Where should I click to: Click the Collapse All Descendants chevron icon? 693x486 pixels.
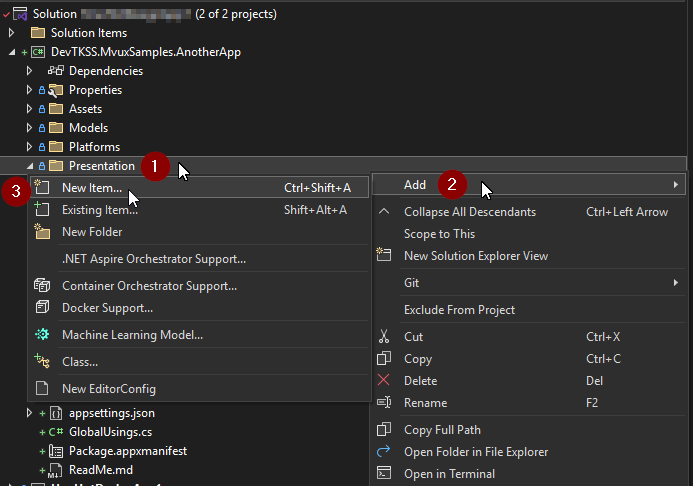point(384,212)
